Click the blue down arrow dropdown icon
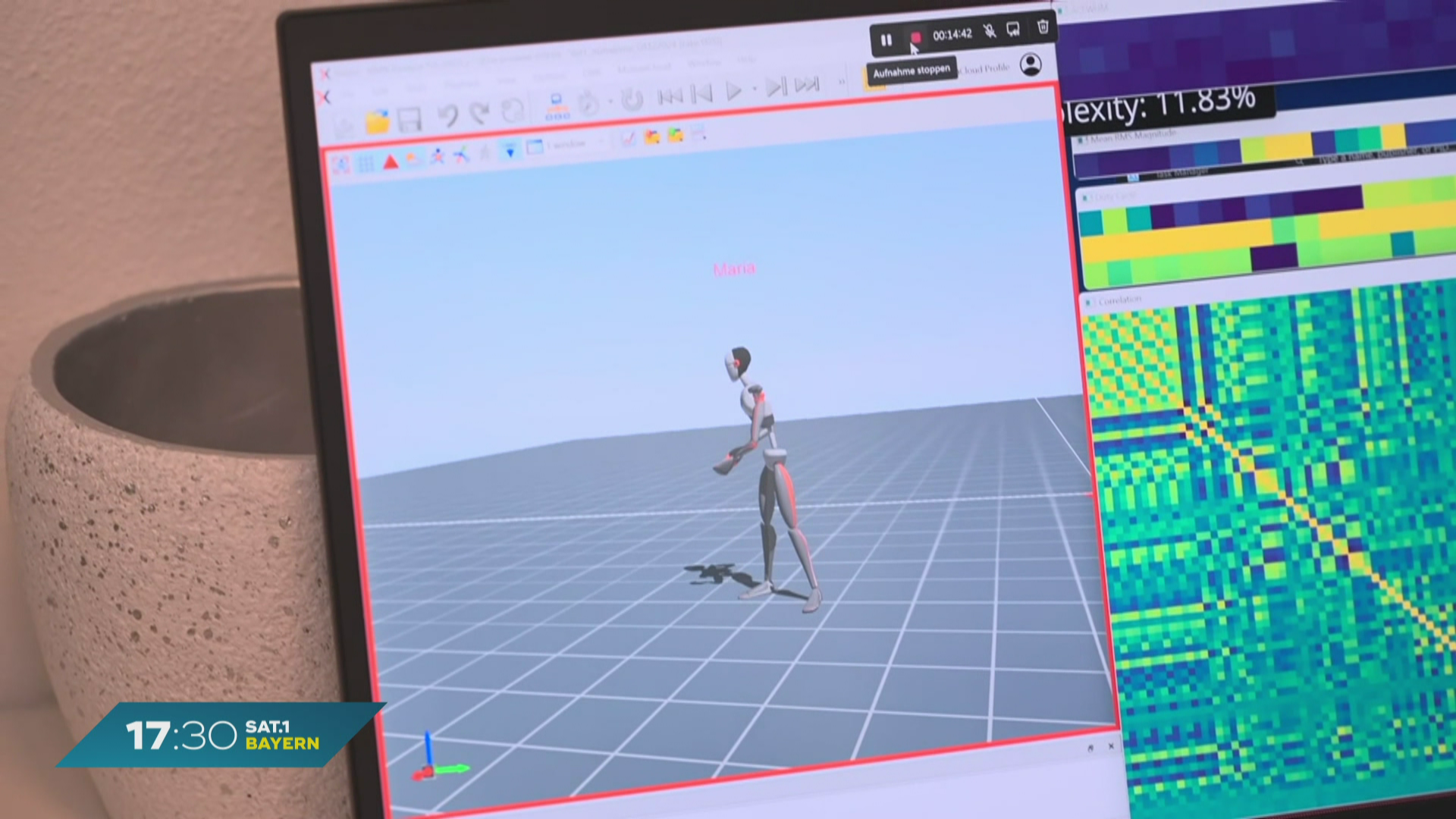Image resolution: width=1456 pixels, height=819 pixels. coord(510,151)
